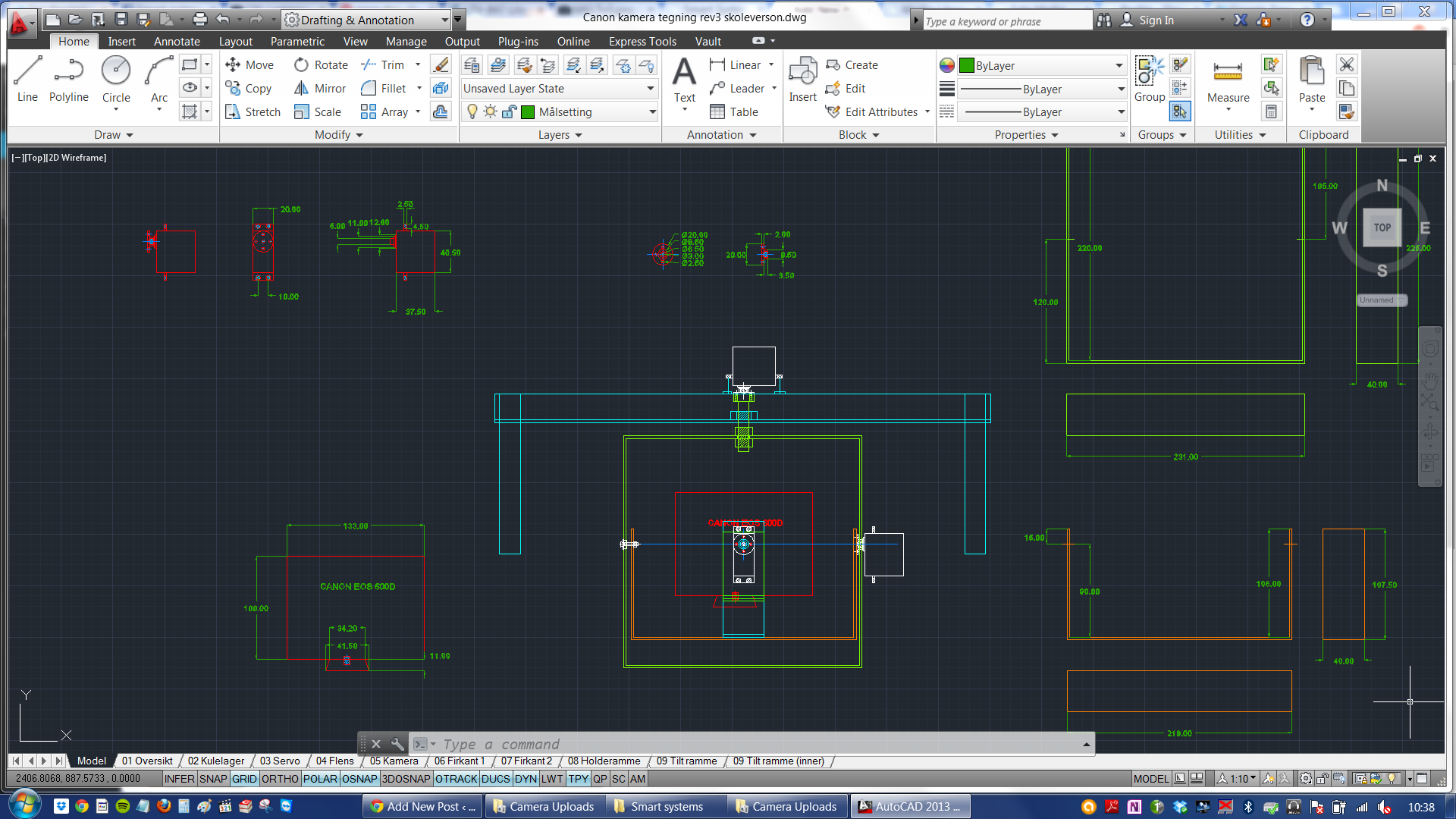Toggle INFER constraints in status bar
The image size is (1456, 819).
180,779
